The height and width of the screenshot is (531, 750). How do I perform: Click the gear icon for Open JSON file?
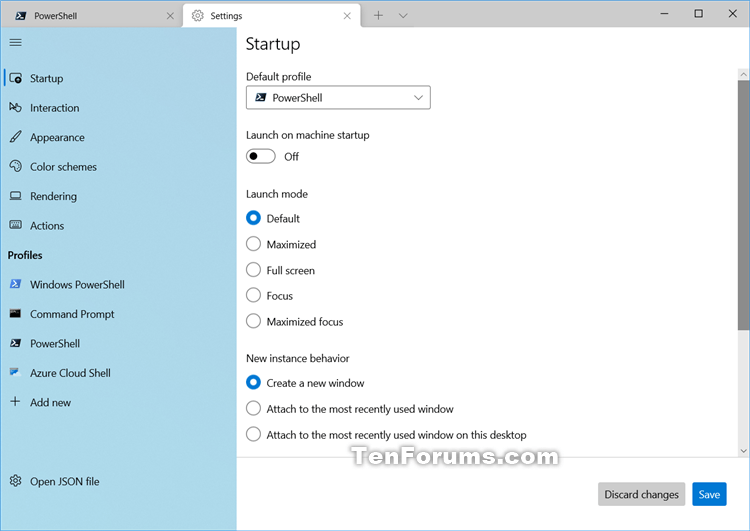(15, 481)
